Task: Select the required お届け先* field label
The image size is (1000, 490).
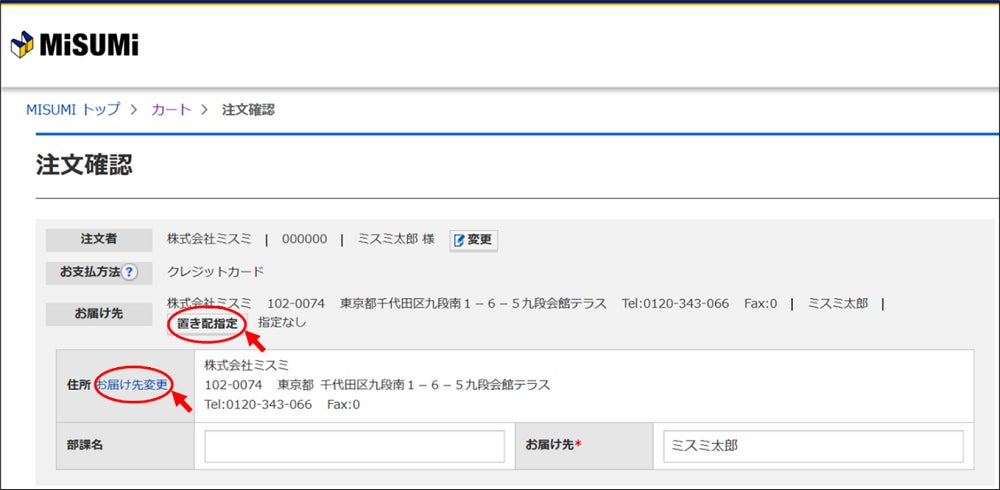Action: click(554, 445)
